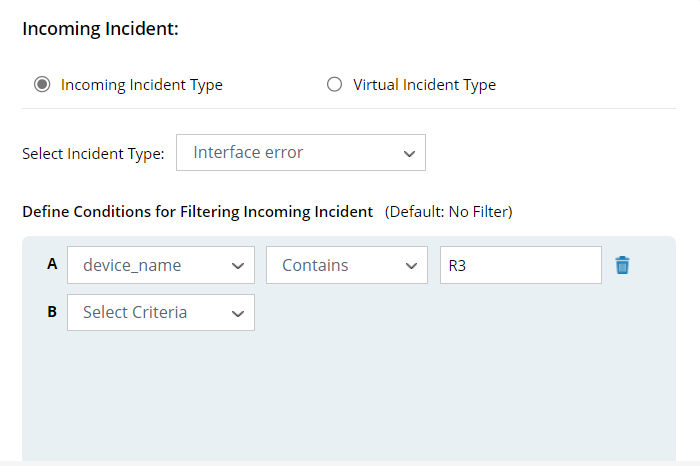Click the chevron arrow beside Interface error
Image resolution: width=700 pixels, height=466 pixels.
(x=408, y=154)
